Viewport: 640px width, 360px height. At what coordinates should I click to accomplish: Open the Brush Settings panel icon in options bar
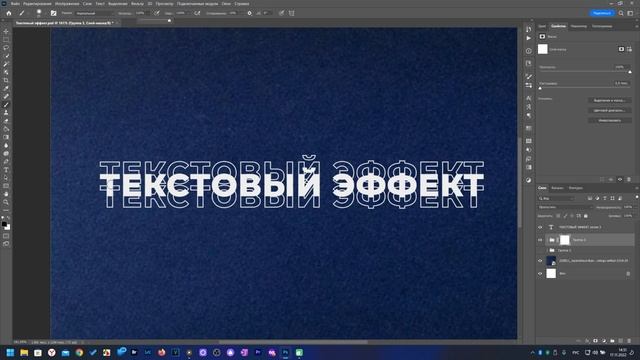[53, 13]
